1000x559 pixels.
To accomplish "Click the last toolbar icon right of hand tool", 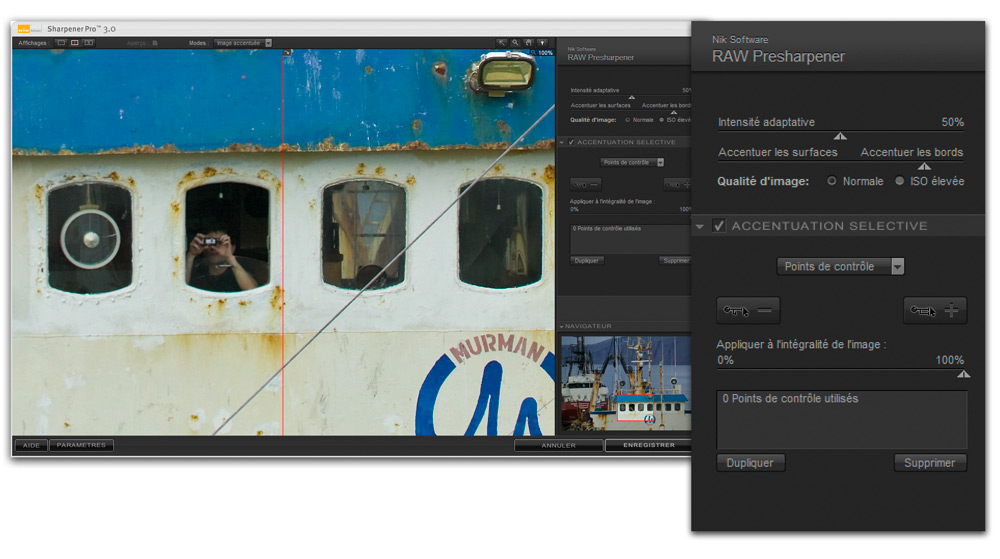I will click(x=542, y=43).
